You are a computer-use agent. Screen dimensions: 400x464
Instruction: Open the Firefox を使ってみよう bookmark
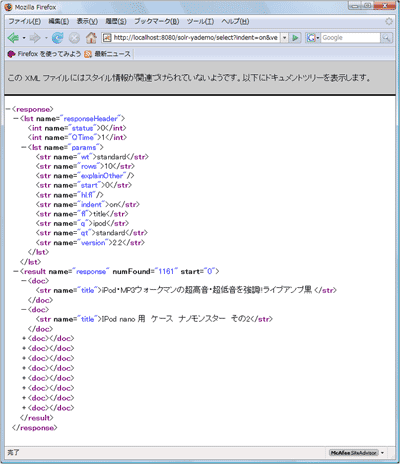tap(44, 54)
